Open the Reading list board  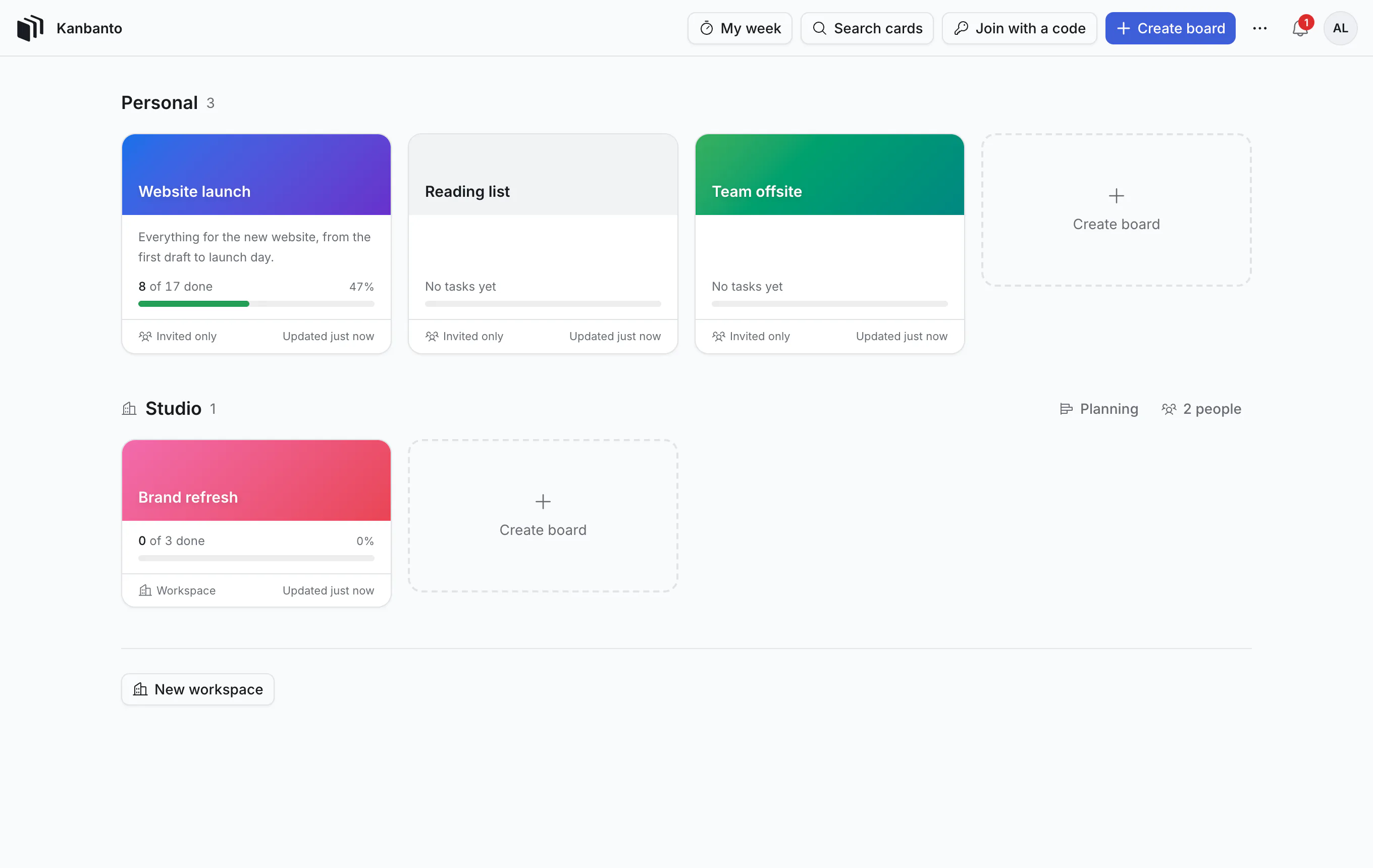tap(543, 243)
